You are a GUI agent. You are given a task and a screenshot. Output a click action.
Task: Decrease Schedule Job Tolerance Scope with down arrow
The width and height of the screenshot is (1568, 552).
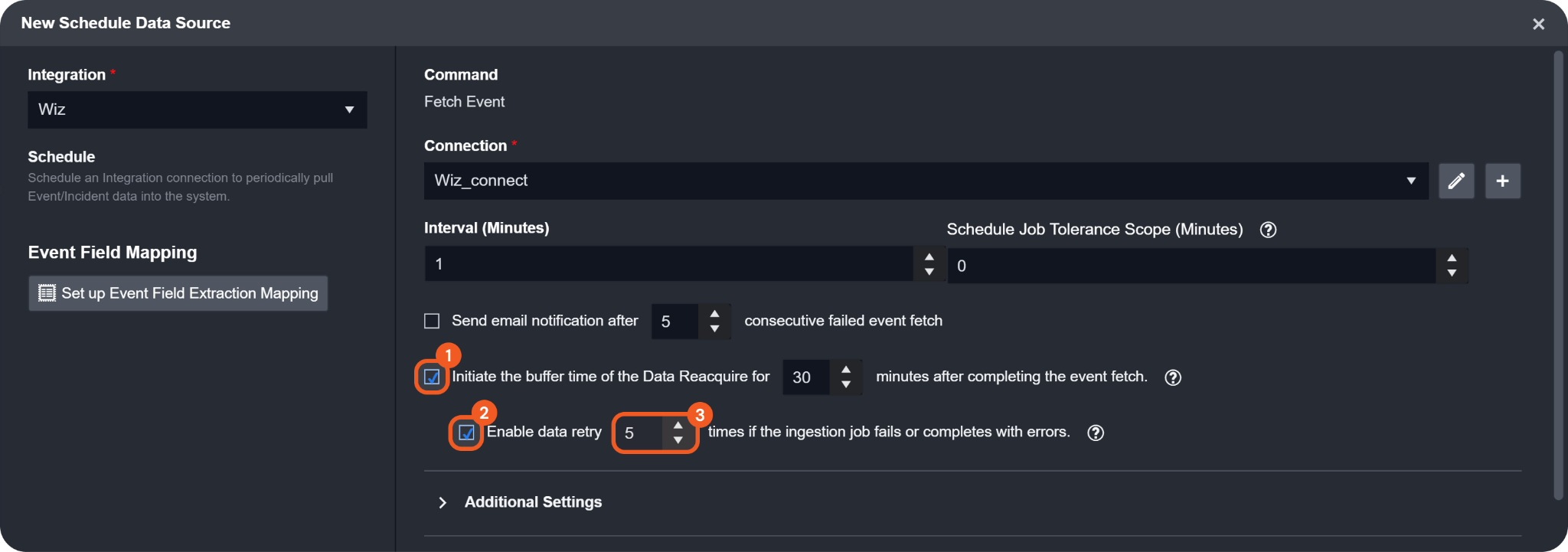tap(1452, 273)
